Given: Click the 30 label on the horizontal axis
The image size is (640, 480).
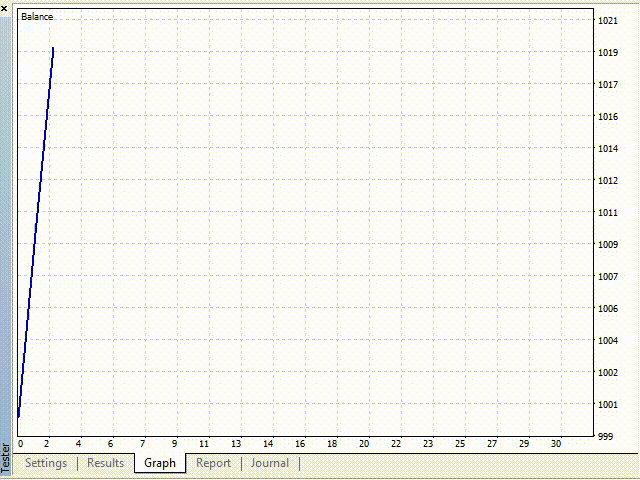Looking at the screenshot, I should pyautogui.click(x=556, y=443).
